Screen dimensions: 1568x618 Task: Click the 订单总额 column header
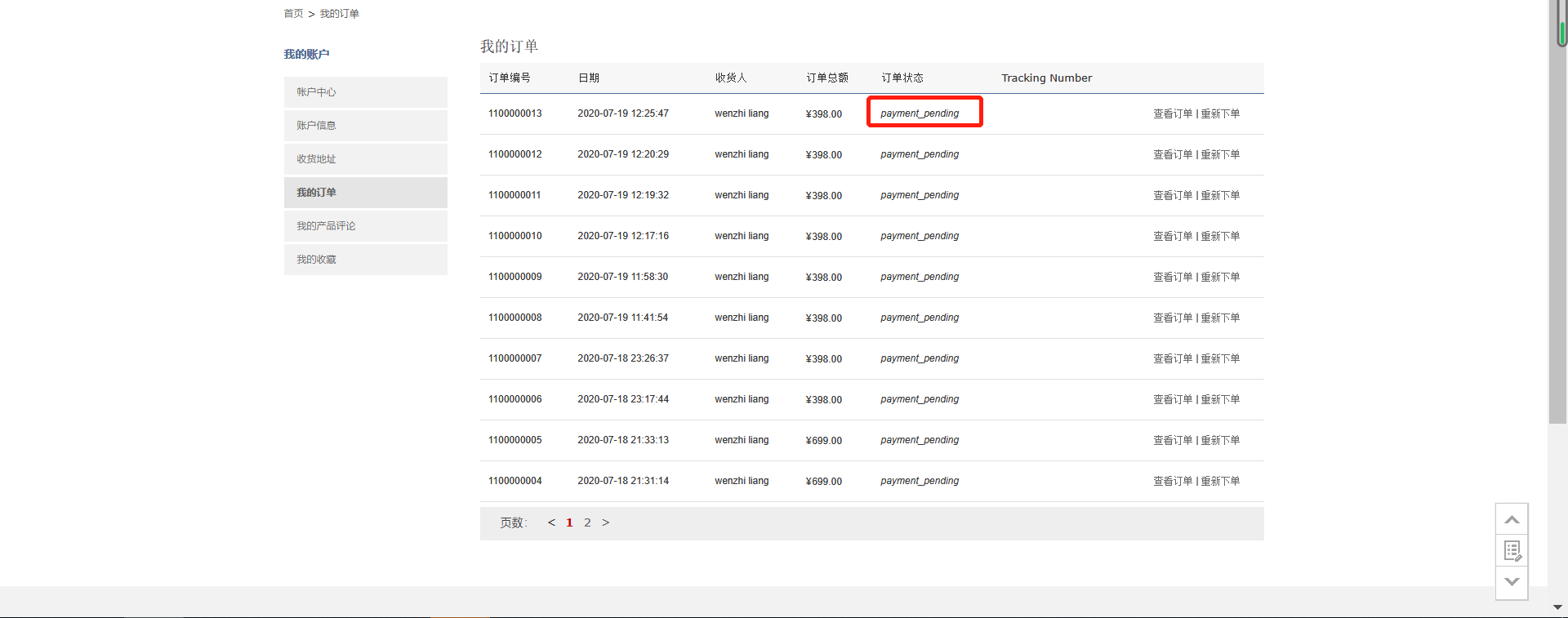(x=827, y=78)
